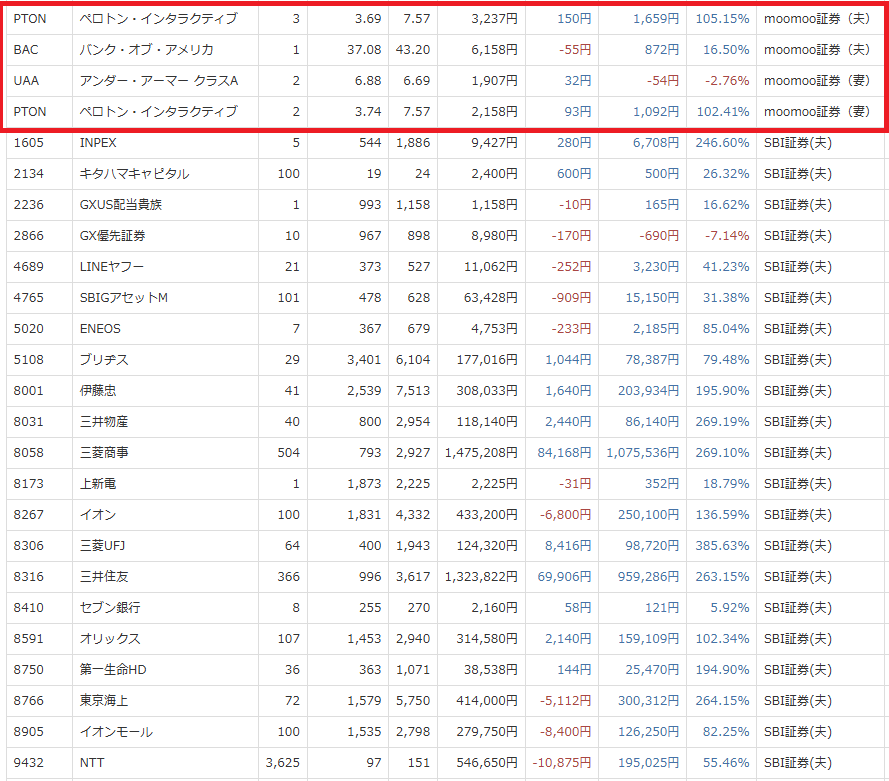
Task: Click SBI証券(夫) in NTT row
Action: (x=798, y=763)
